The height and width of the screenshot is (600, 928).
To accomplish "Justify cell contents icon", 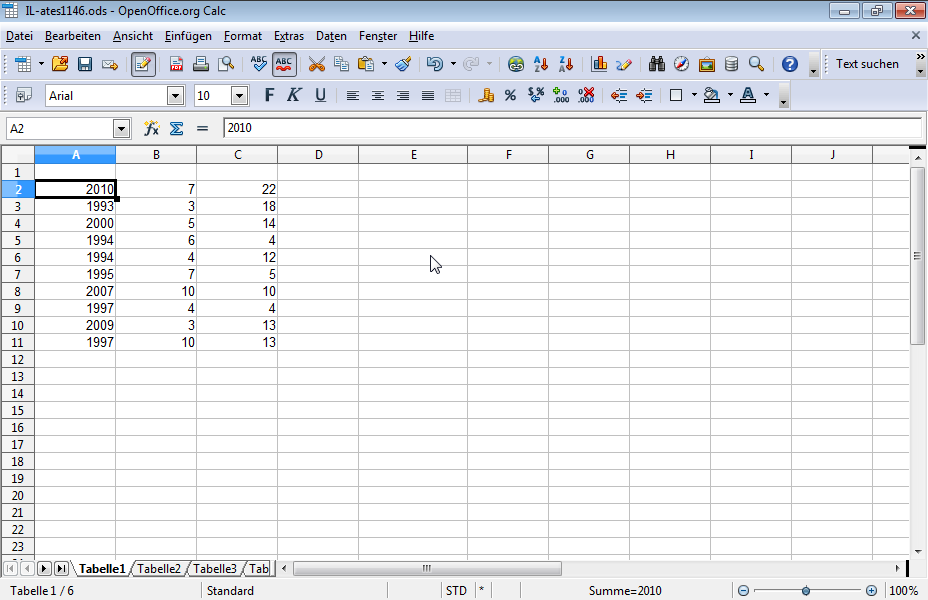I will (428, 95).
